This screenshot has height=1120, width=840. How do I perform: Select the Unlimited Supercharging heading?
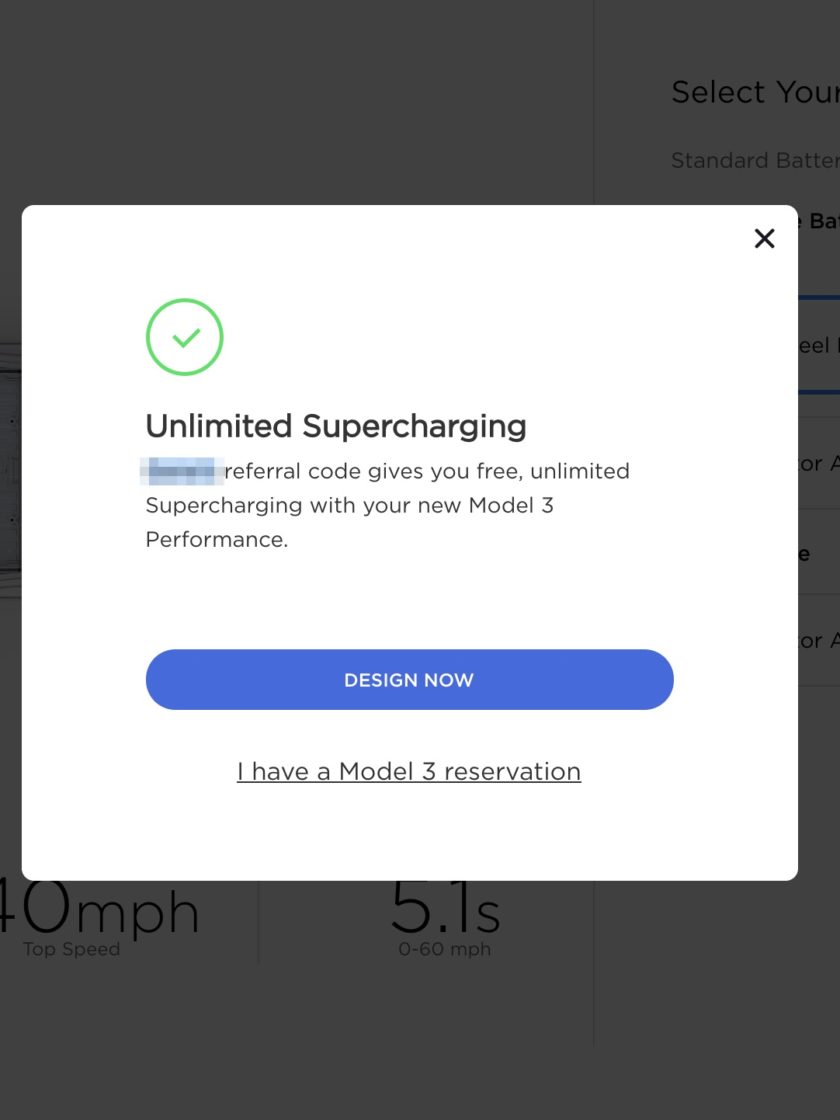(336, 426)
